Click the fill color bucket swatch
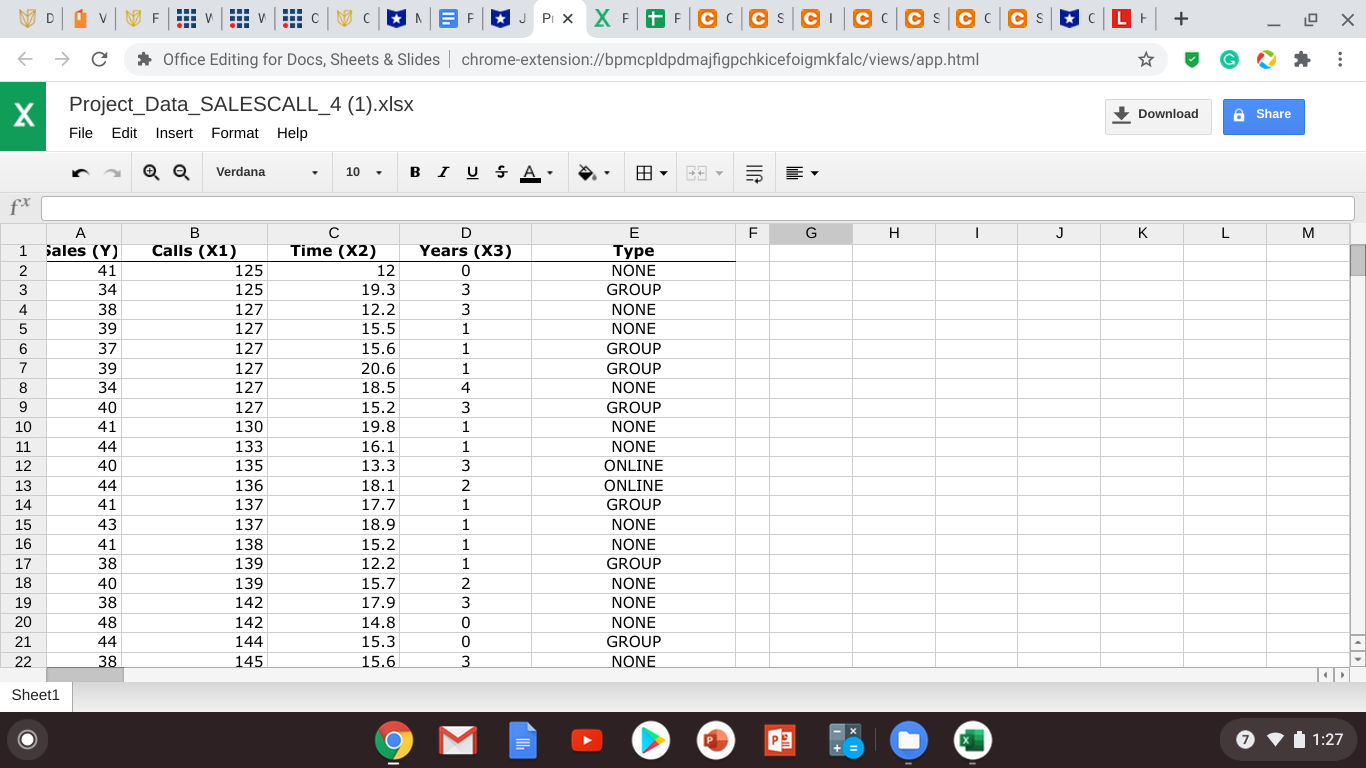This screenshot has height=768, width=1366. pyautogui.click(x=587, y=173)
